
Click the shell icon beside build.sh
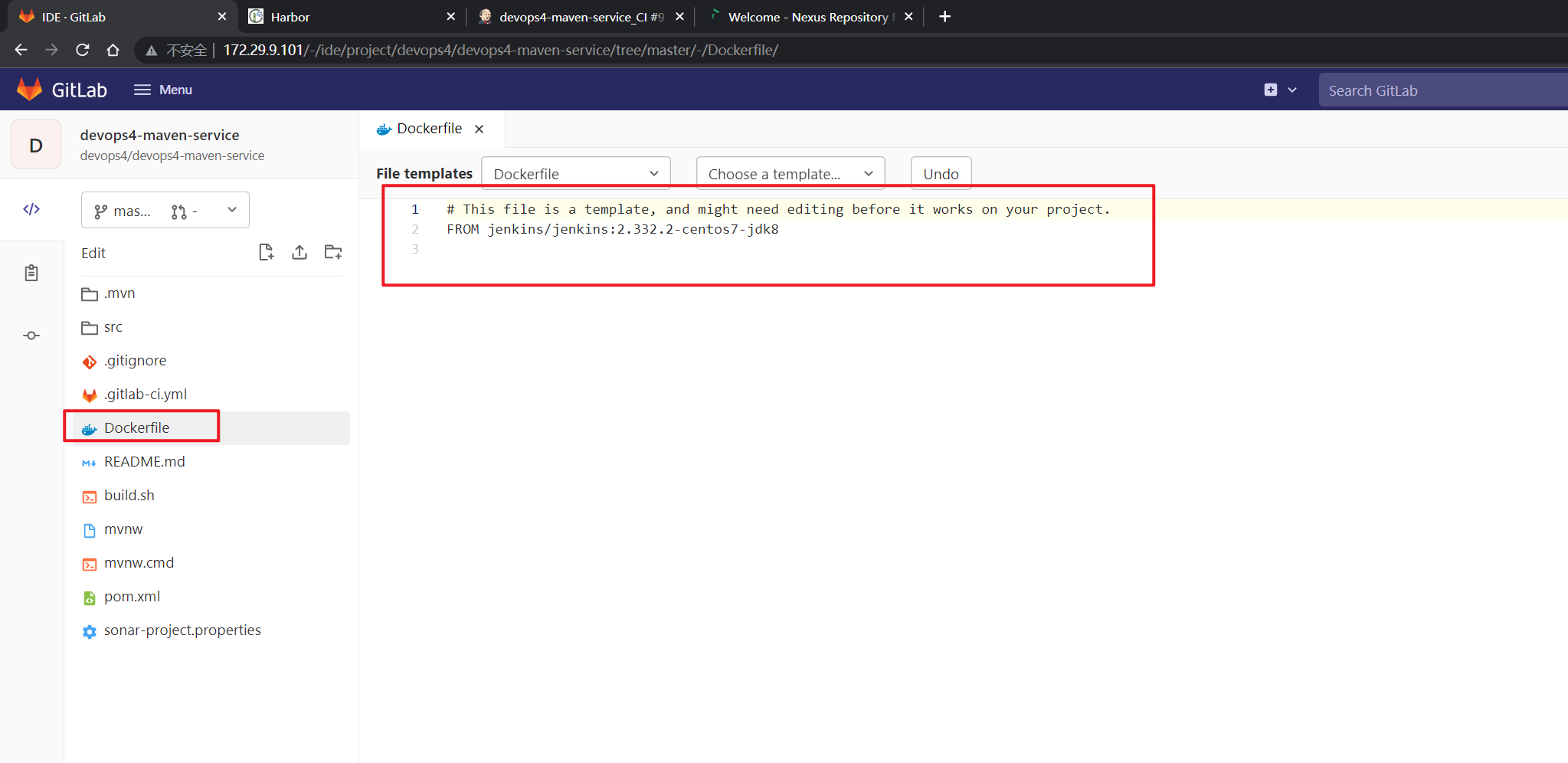90,496
